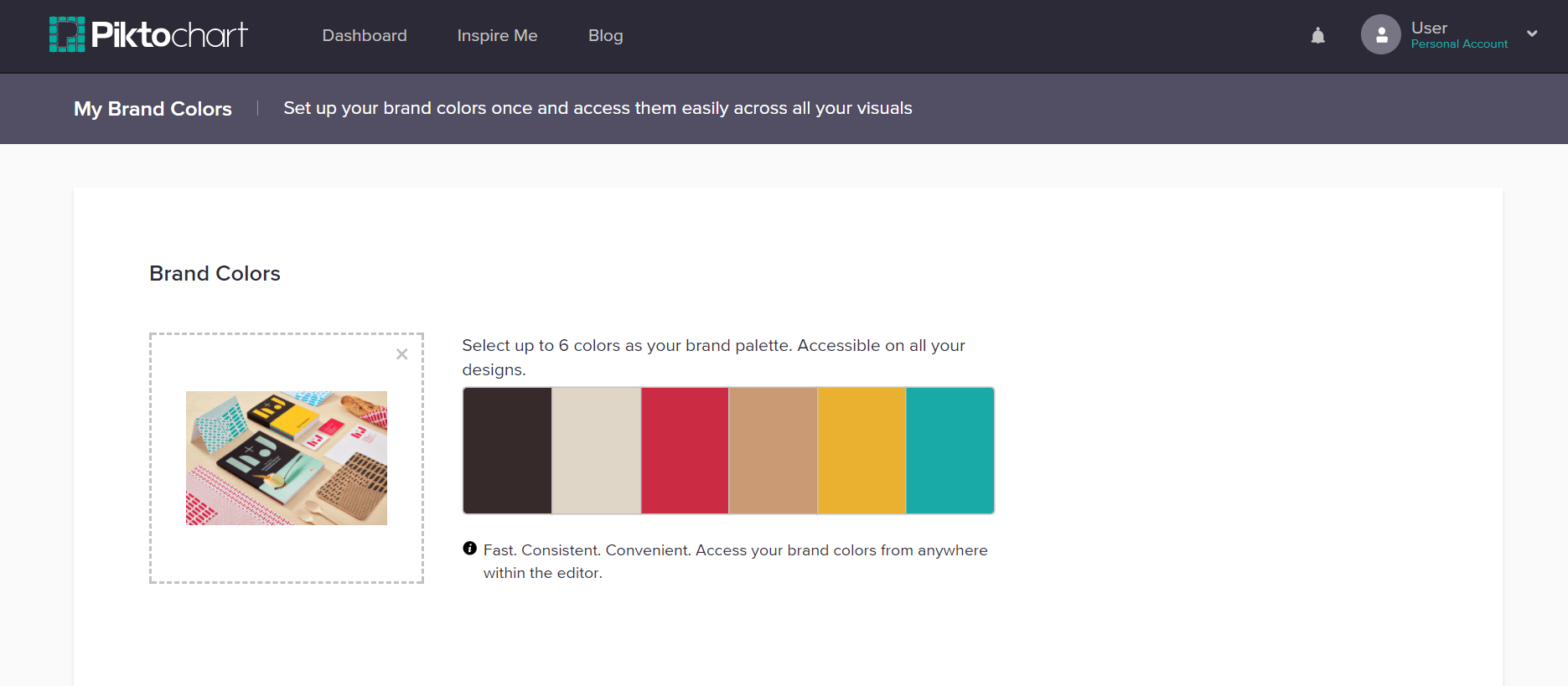Choose the teal color swatch
Image resolution: width=1568 pixels, height=686 pixels.
[x=950, y=451]
